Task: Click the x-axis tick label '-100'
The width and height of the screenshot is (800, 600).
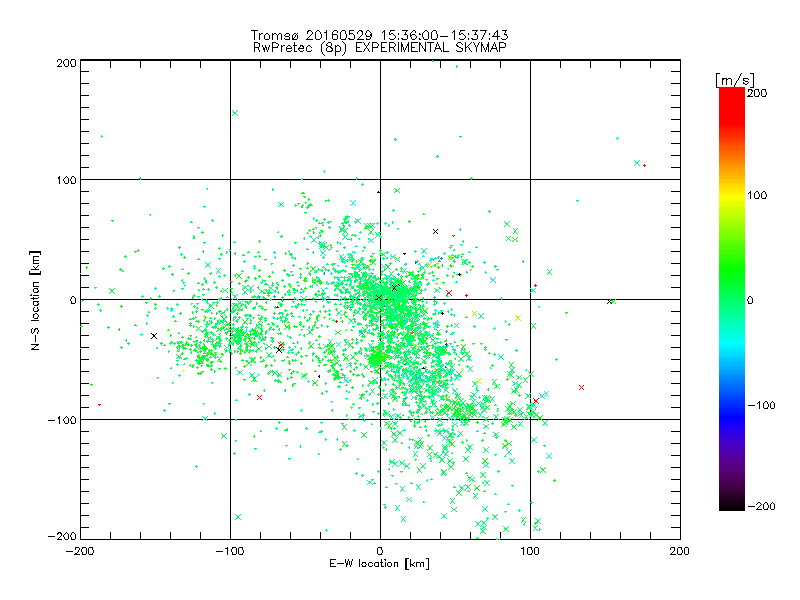Action: 230,551
